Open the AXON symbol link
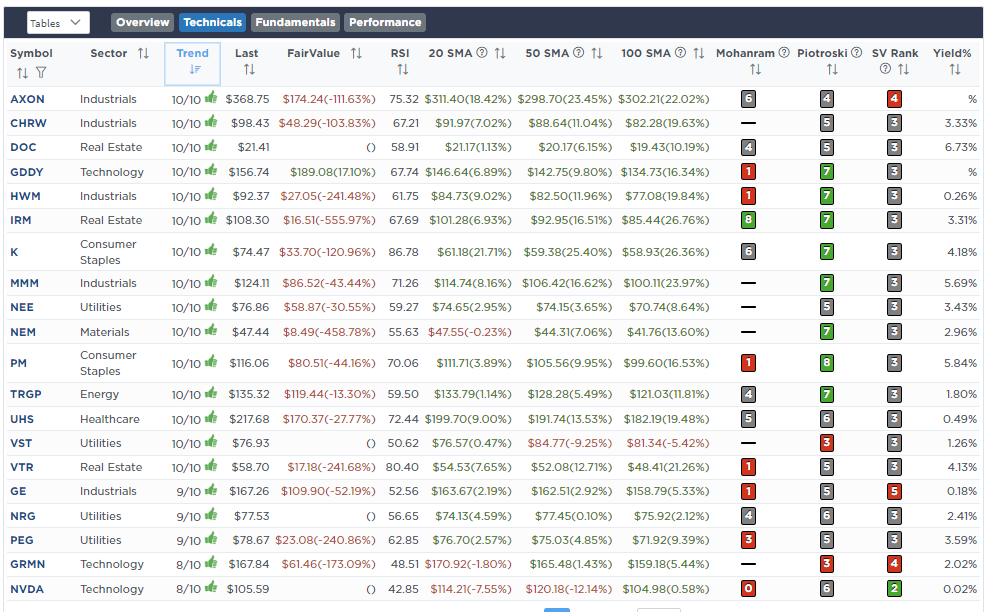987x612 pixels. pyautogui.click(x=27, y=99)
